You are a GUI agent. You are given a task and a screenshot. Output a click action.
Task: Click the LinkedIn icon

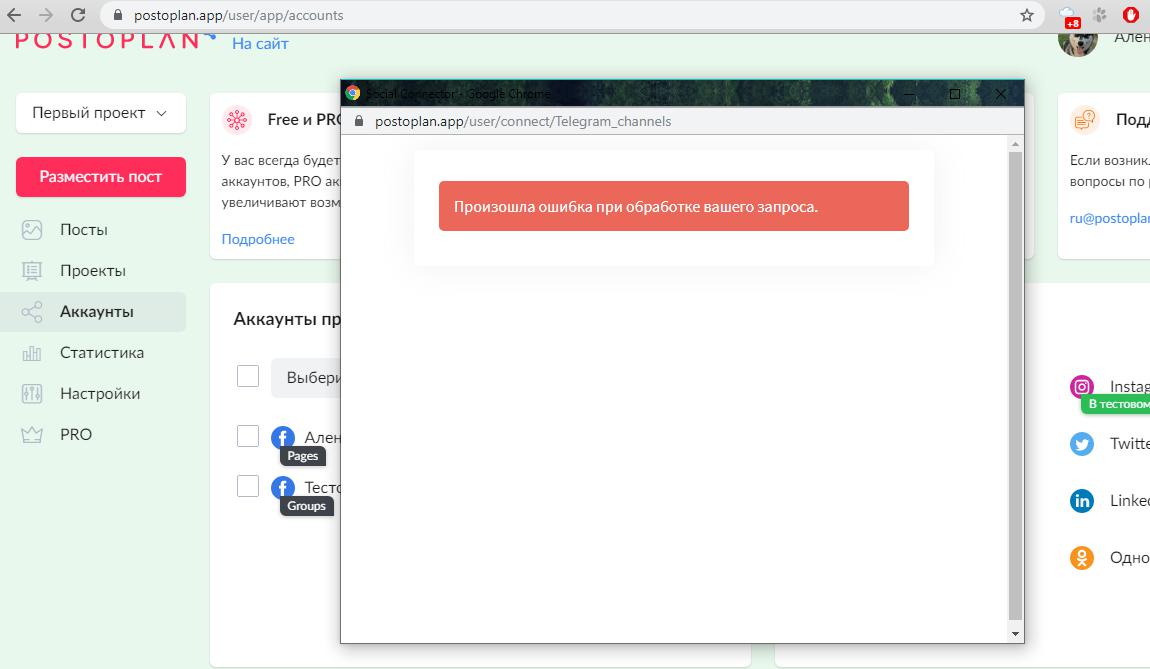coord(1081,501)
